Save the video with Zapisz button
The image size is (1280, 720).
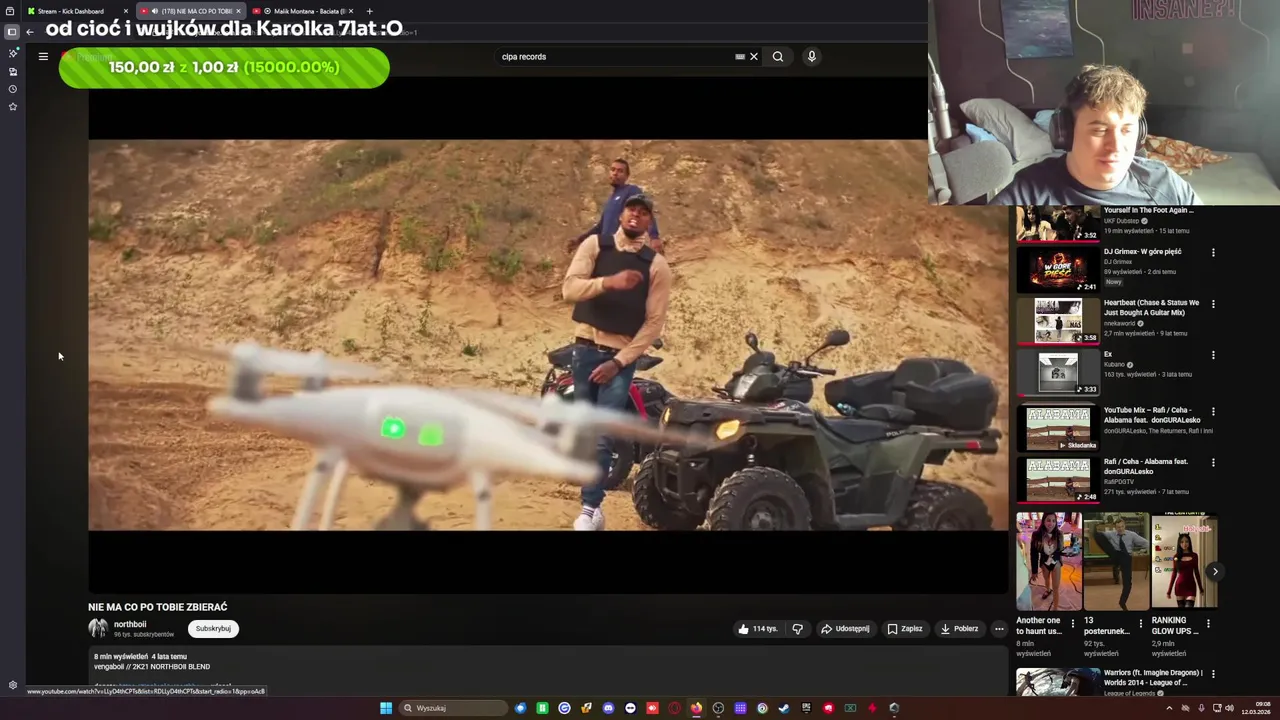(905, 629)
